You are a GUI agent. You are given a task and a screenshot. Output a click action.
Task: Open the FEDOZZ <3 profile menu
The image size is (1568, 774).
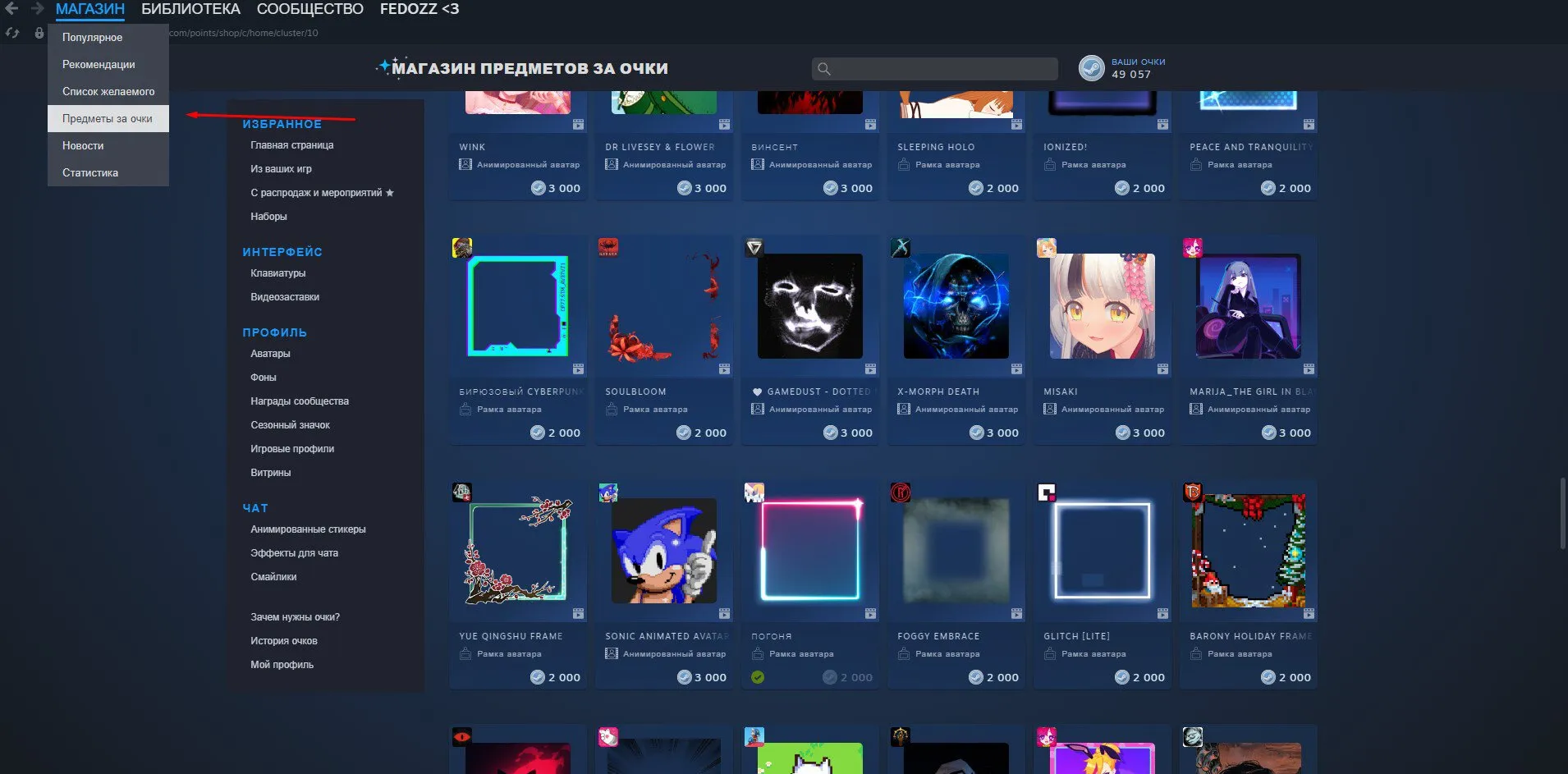[420, 9]
